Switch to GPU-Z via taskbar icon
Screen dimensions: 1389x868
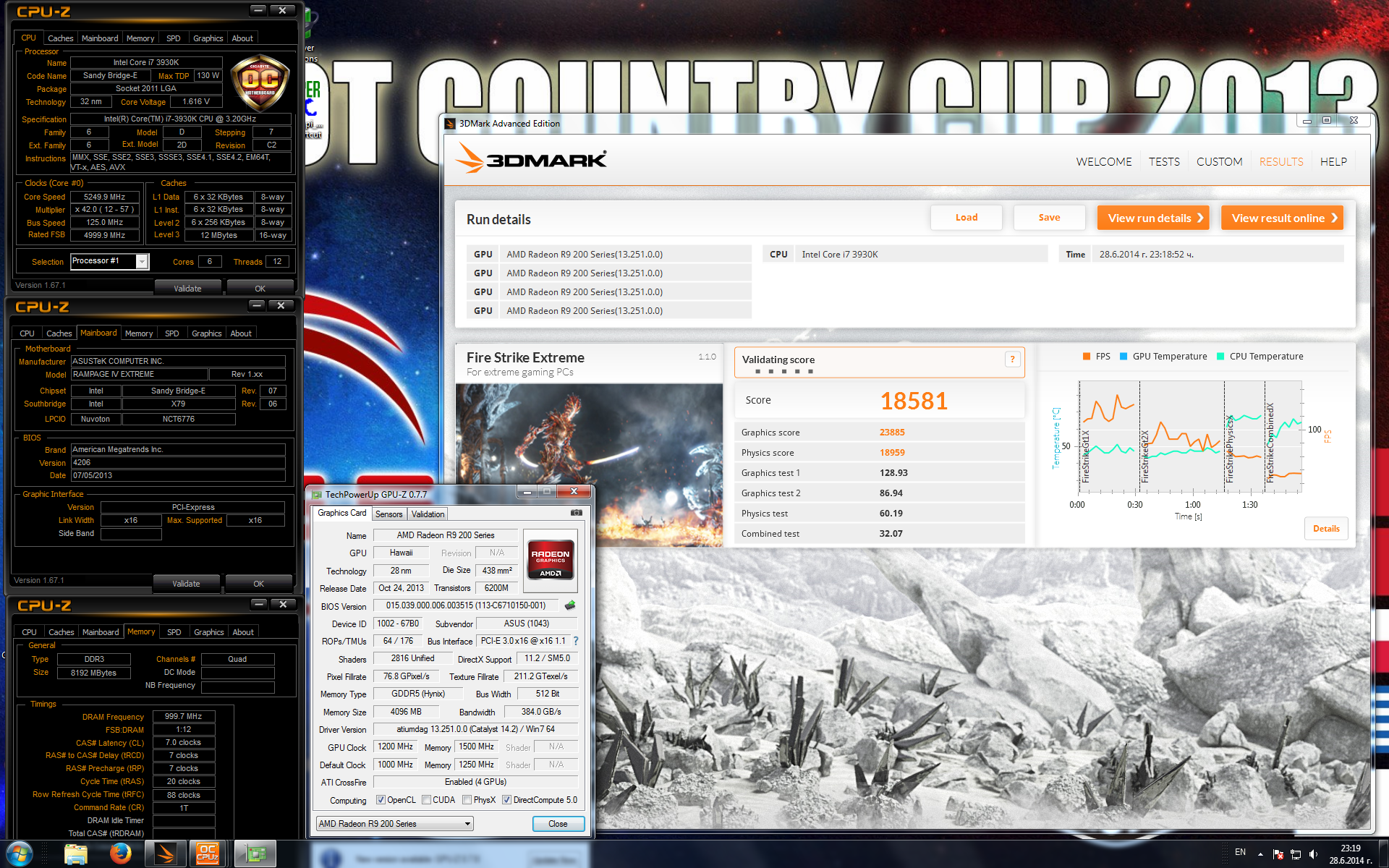(255, 854)
